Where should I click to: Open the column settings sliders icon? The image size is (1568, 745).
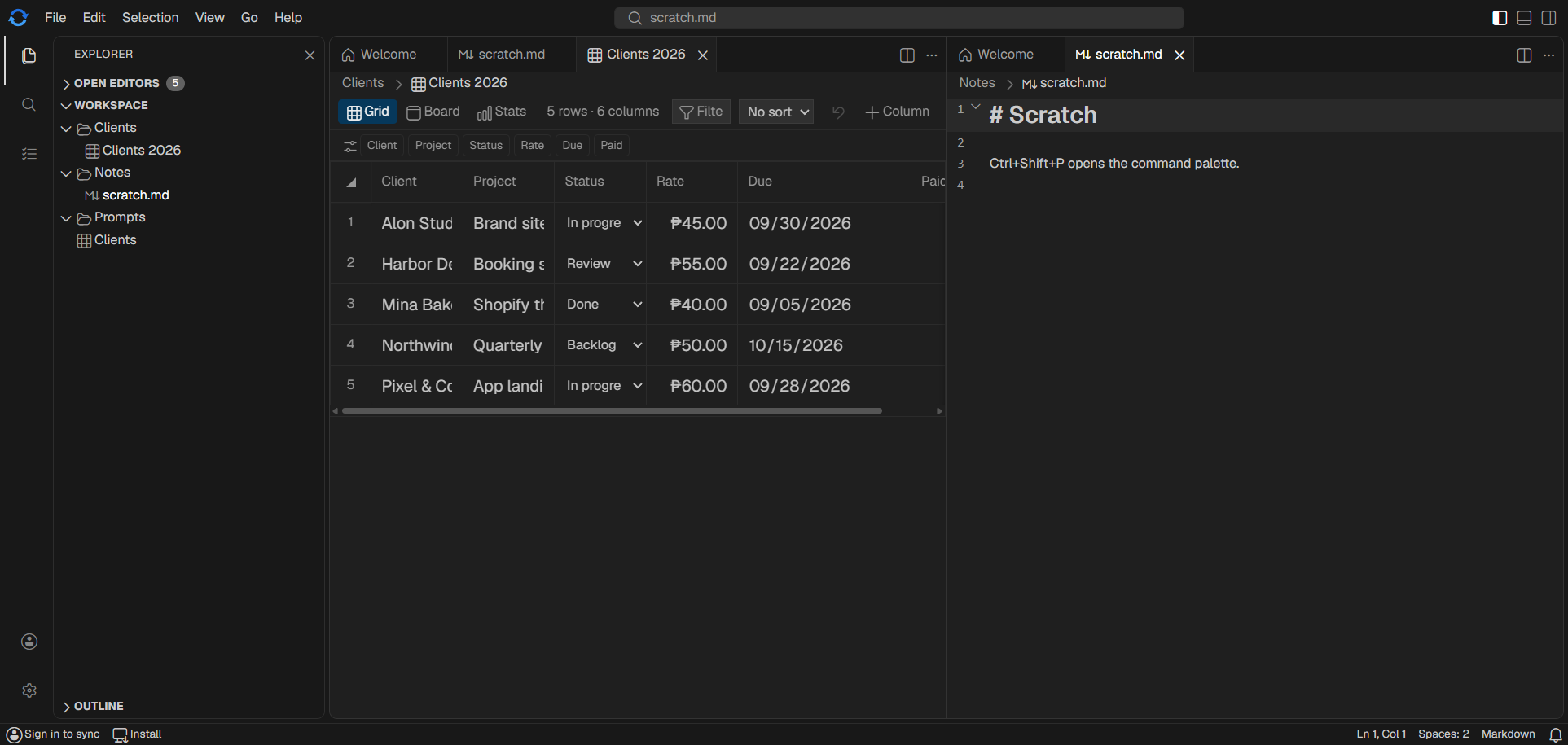click(x=350, y=146)
